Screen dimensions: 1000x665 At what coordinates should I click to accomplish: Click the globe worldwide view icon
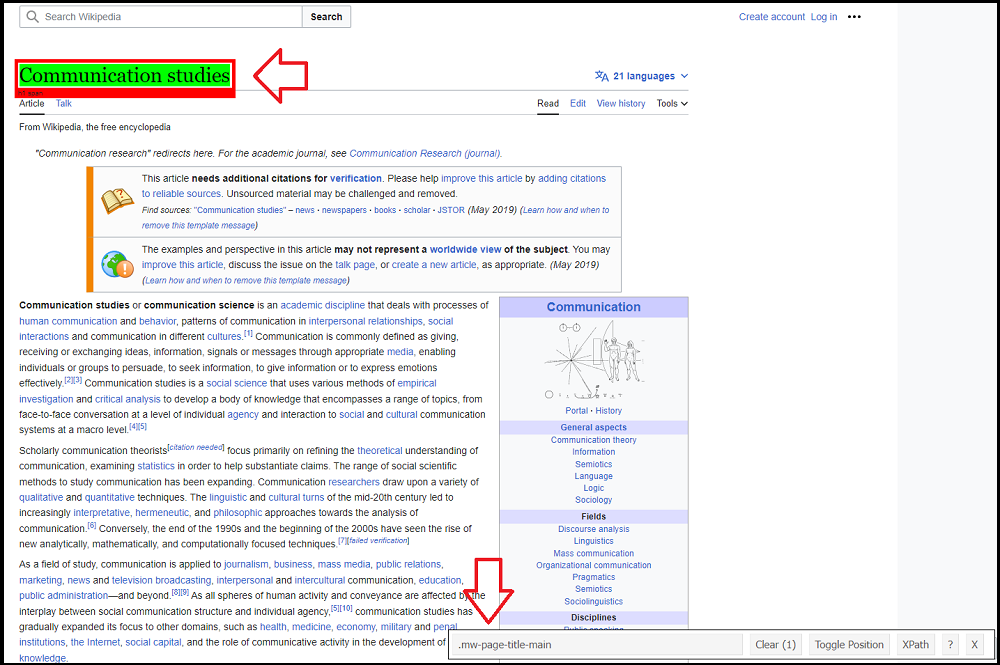pyautogui.click(x=117, y=264)
